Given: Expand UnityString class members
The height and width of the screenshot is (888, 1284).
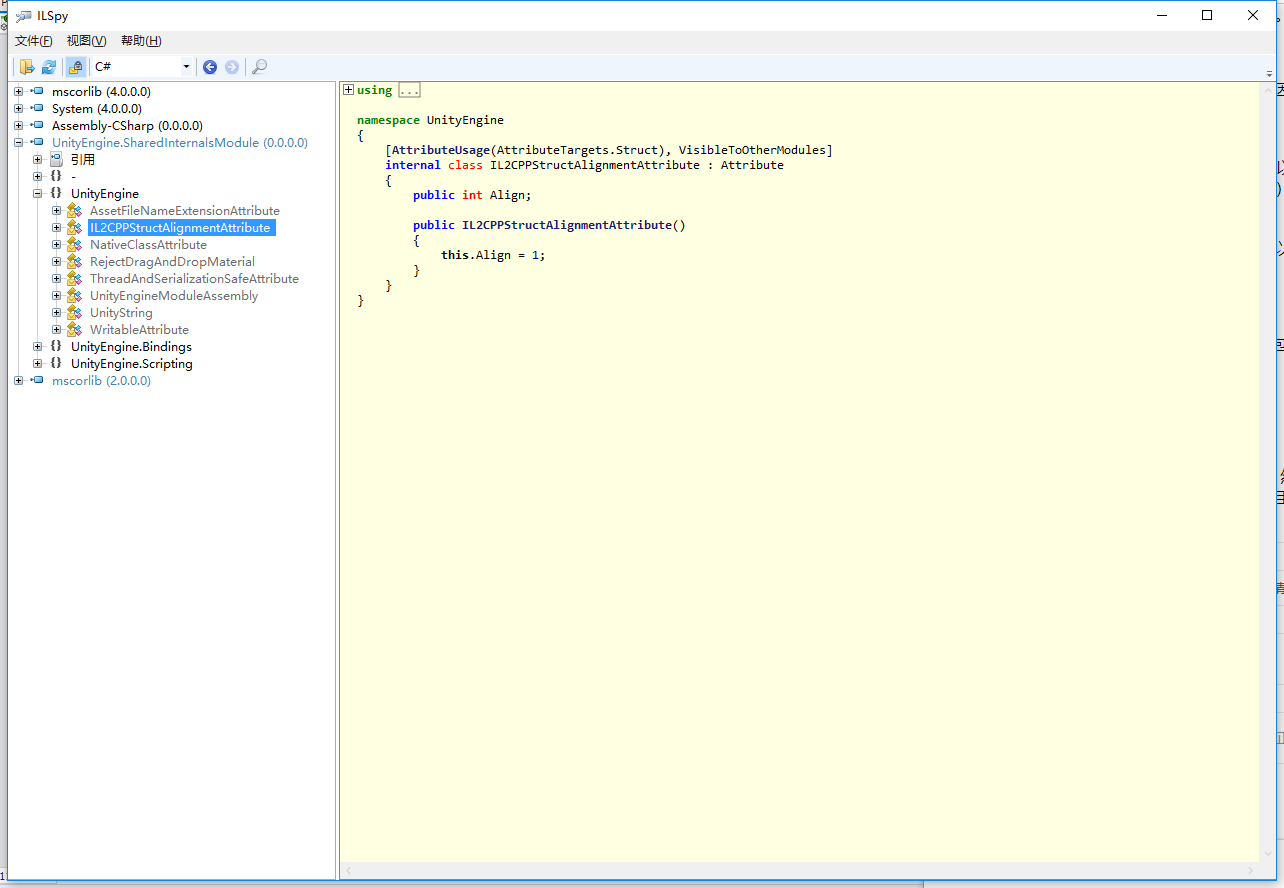Looking at the screenshot, I should coord(57,313).
